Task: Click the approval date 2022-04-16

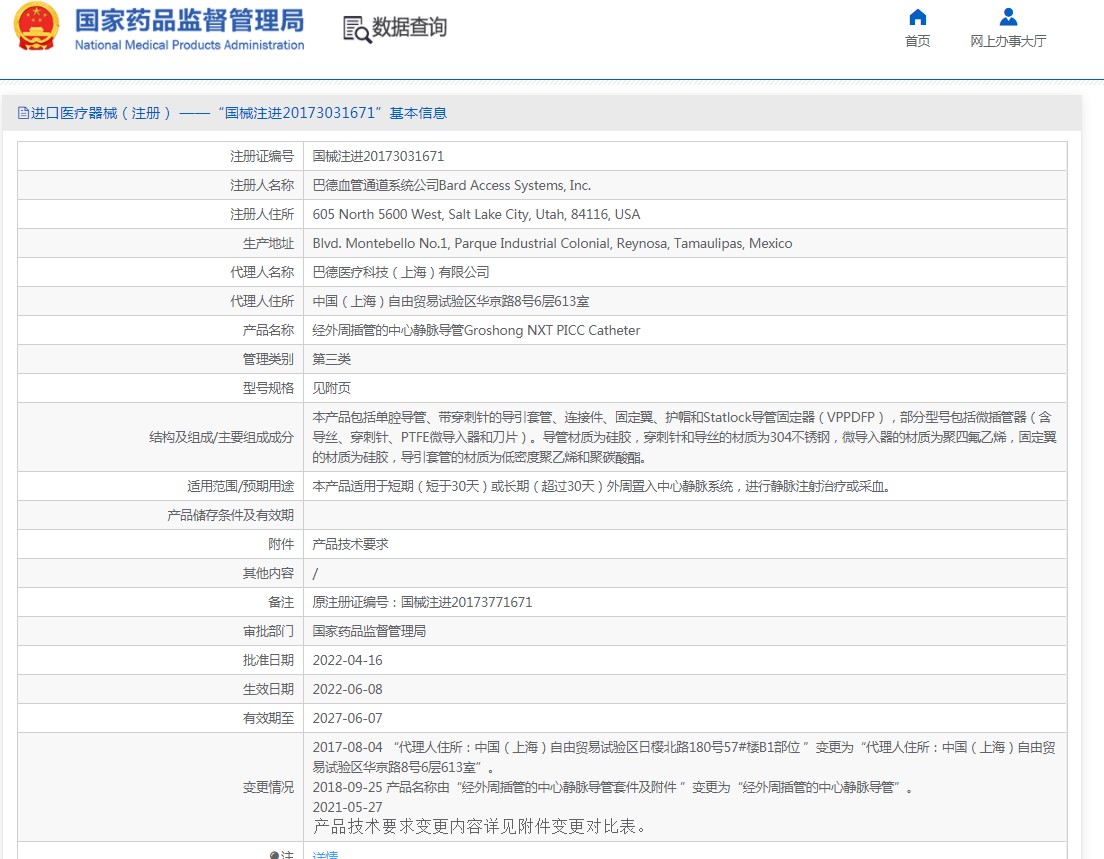Action: [x=348, y=660]
